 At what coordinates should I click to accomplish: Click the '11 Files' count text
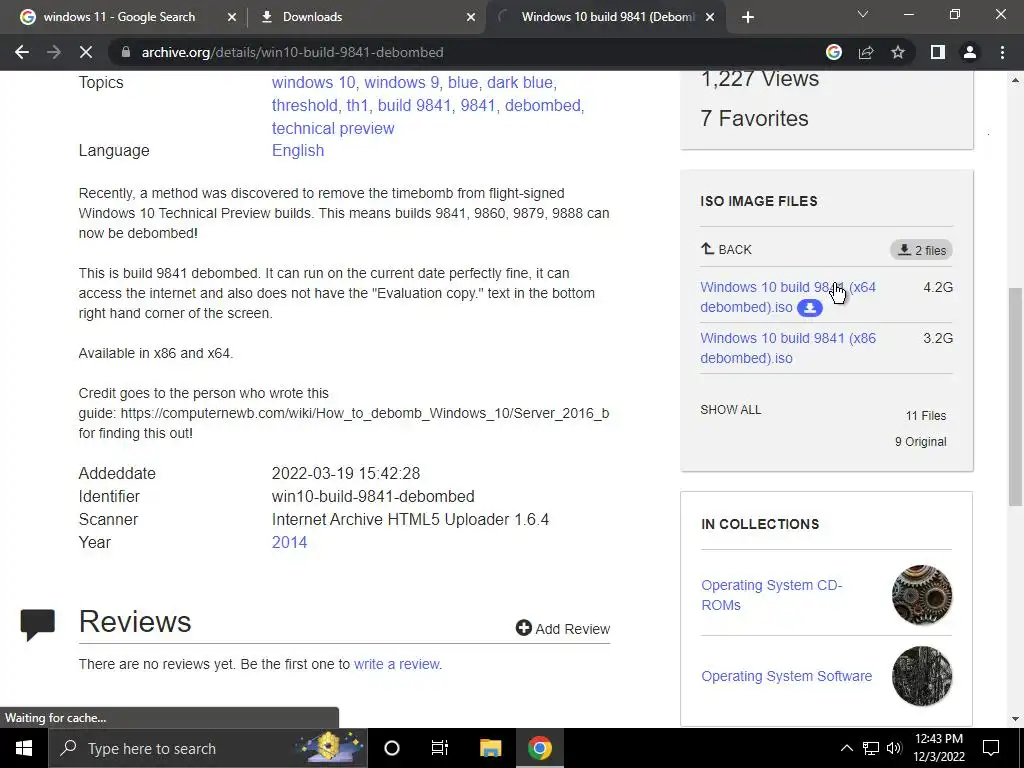(x=926, y=415)
